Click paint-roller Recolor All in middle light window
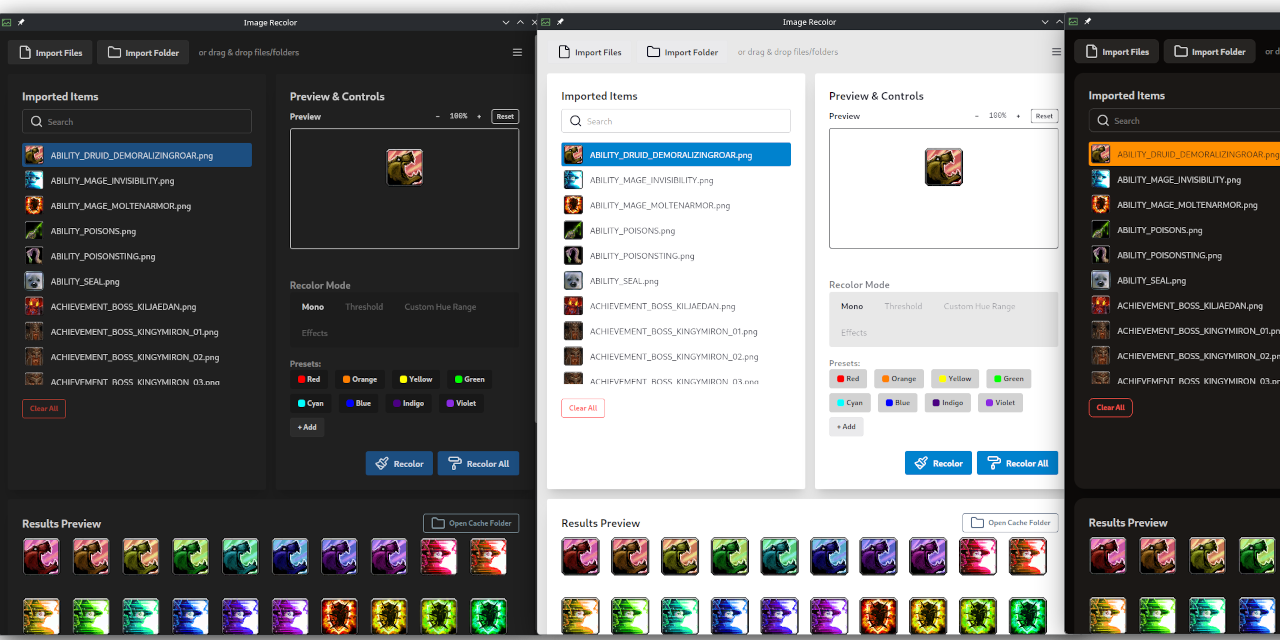1280x640 pixels. tap(1017, 463)
